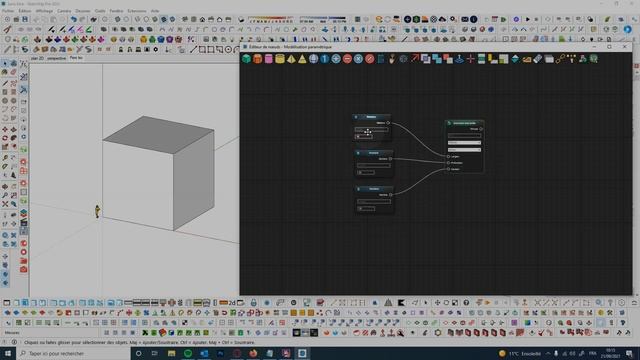
Task: Add orange cylinder shape node from editor toolbar
Action: [258, 59]
